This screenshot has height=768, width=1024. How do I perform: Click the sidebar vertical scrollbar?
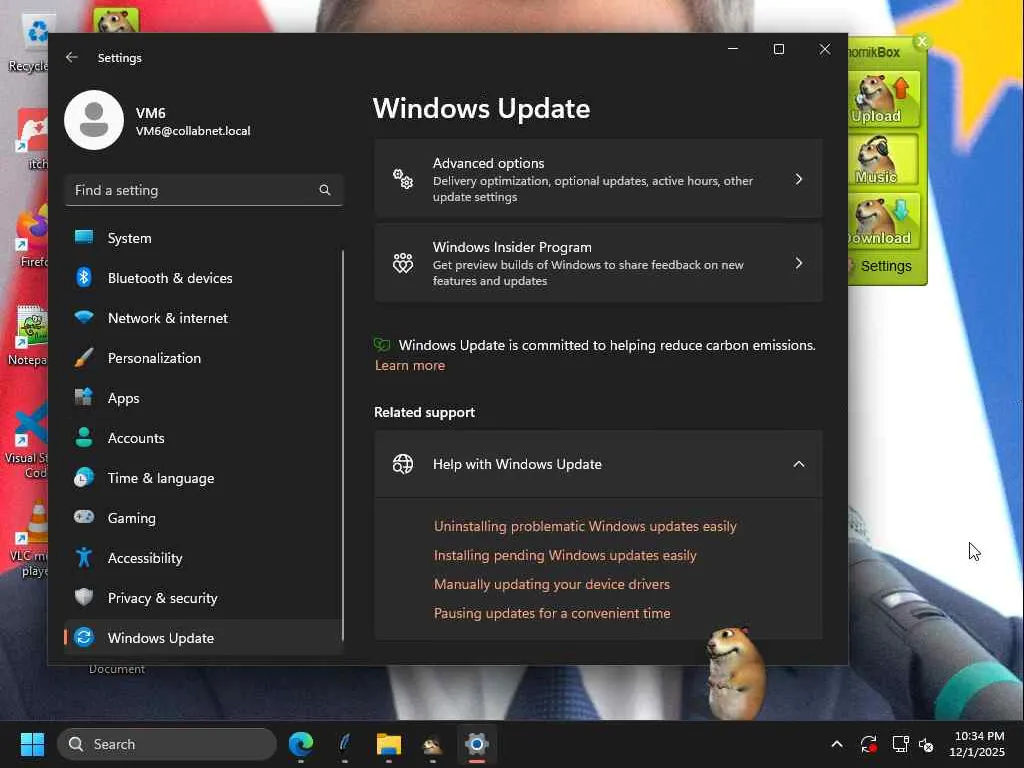(343, 444)
